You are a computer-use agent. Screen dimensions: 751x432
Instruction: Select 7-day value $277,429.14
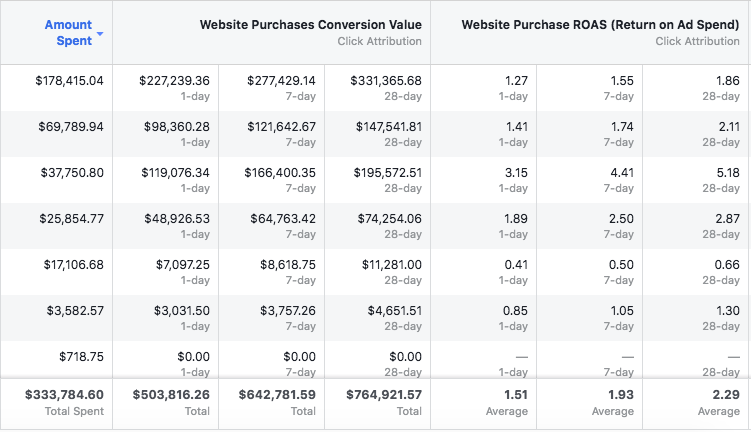point(282,80)
